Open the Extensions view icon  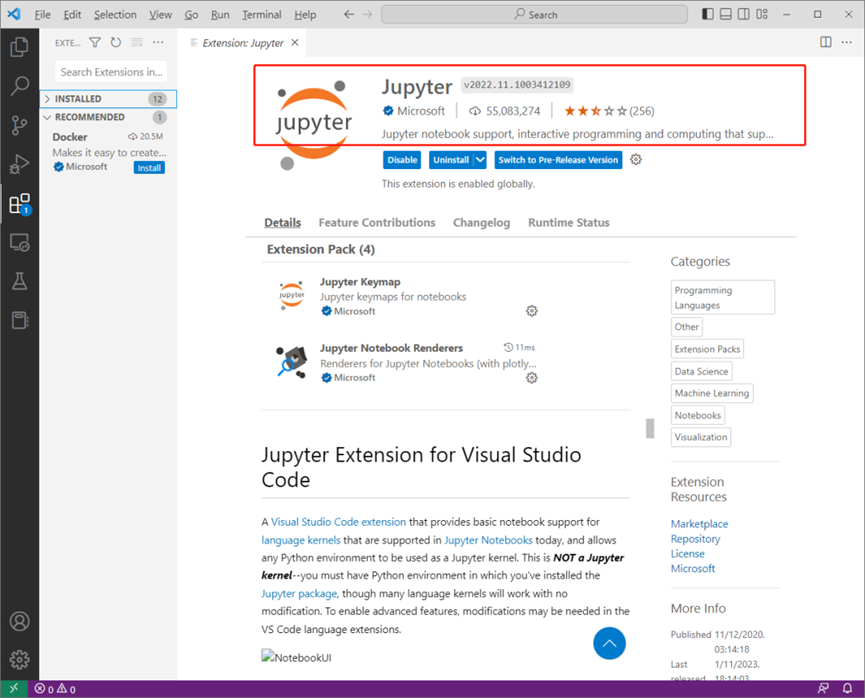19,204
